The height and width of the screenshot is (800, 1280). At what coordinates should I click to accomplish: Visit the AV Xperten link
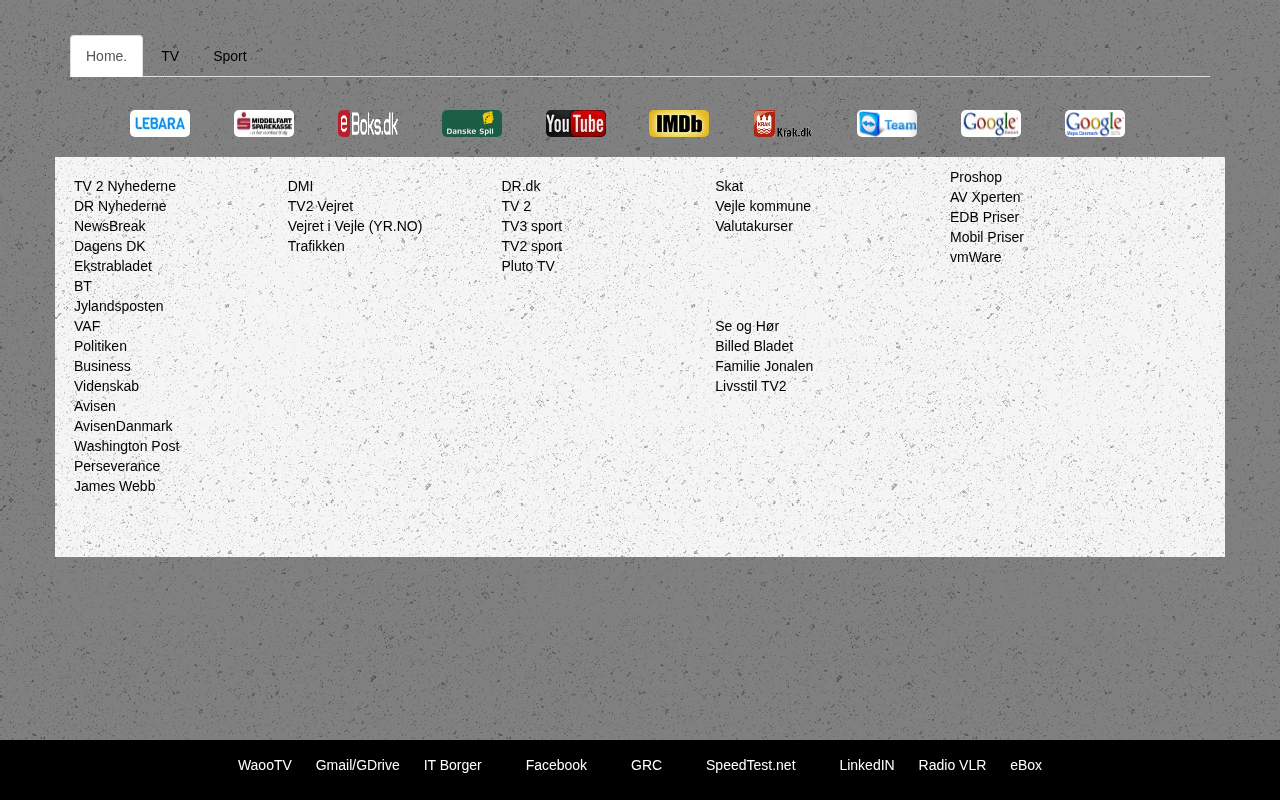pyautogui.click(x=985, y=197)
